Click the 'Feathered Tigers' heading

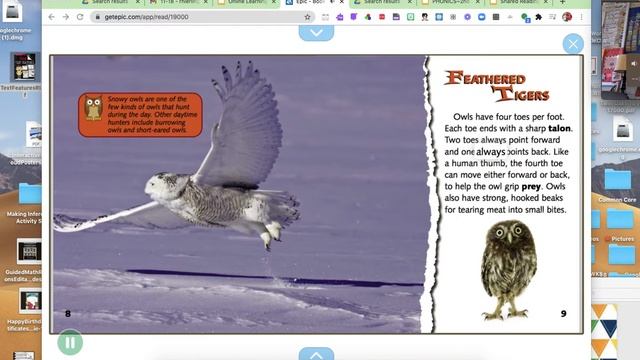[x=497, y=86]
